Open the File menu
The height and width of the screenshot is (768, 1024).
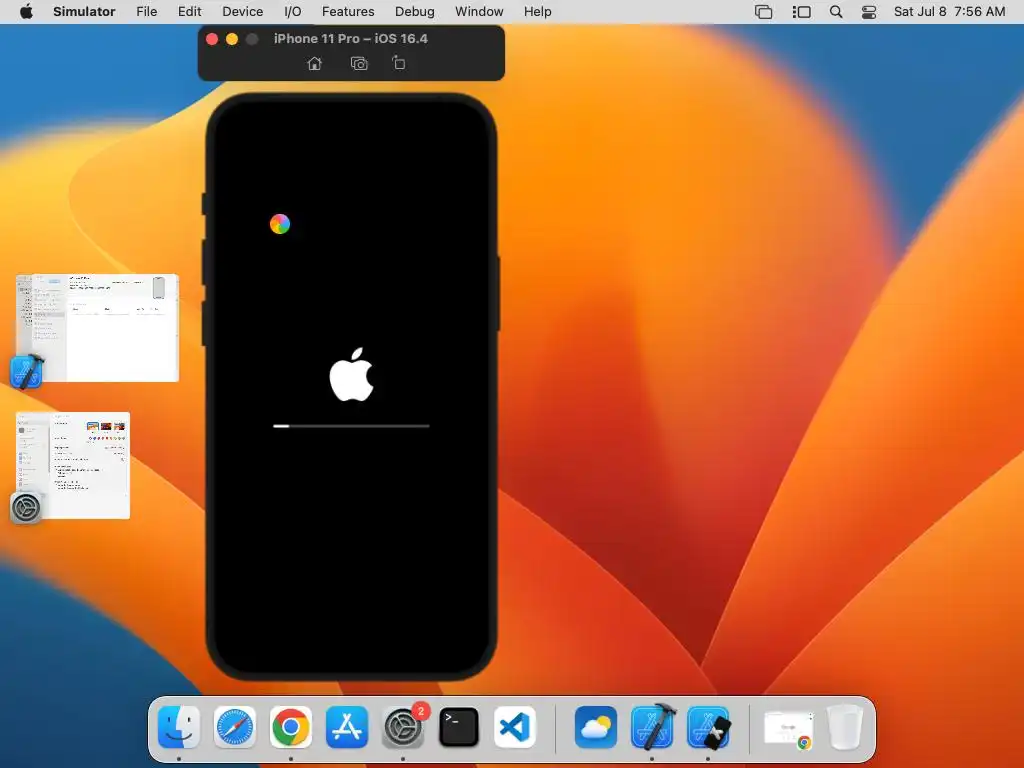click(146, 12)
